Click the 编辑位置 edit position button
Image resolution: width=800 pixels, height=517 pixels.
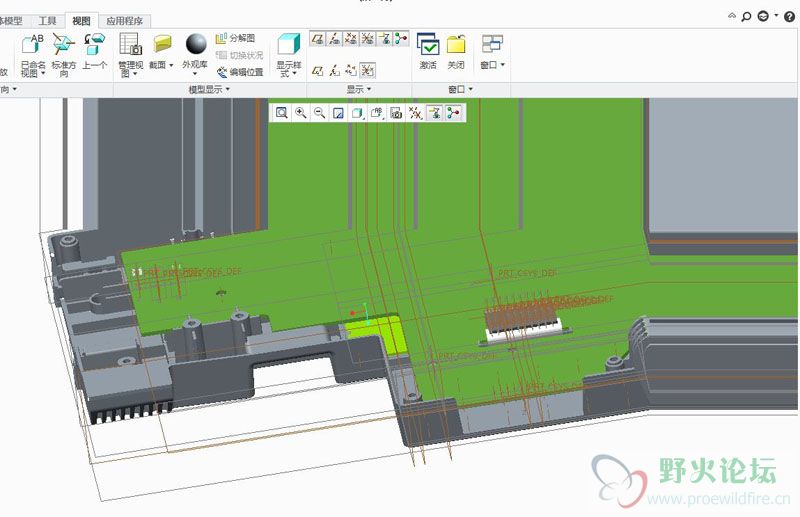coord(240,72)
